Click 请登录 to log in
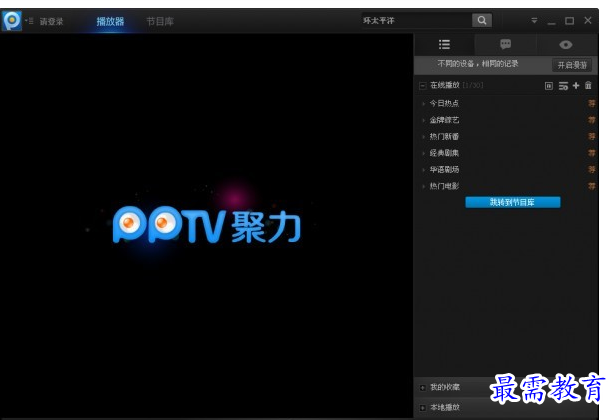 (51, 21)
